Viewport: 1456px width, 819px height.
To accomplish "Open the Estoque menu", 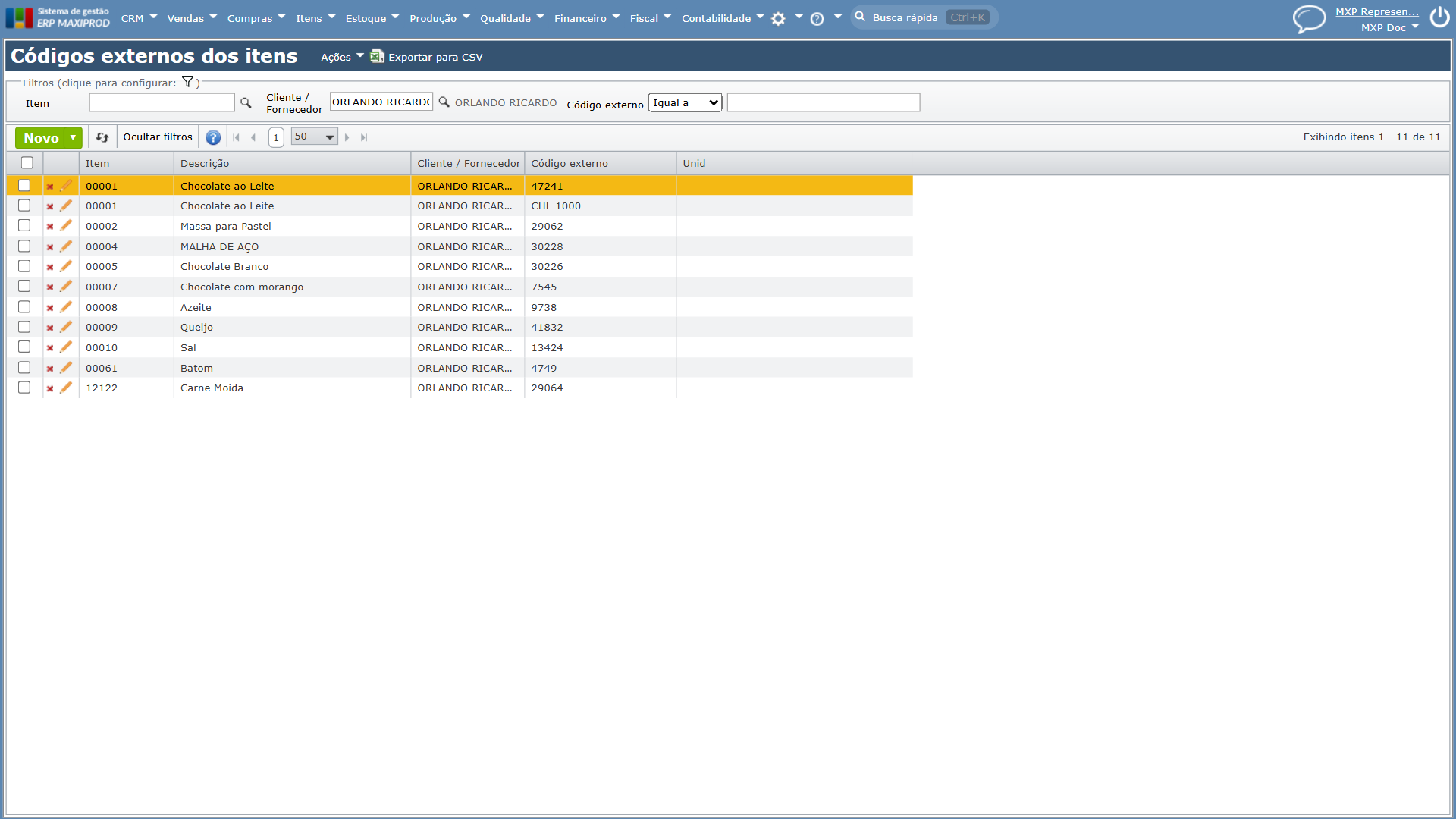I will coord(372,18).
